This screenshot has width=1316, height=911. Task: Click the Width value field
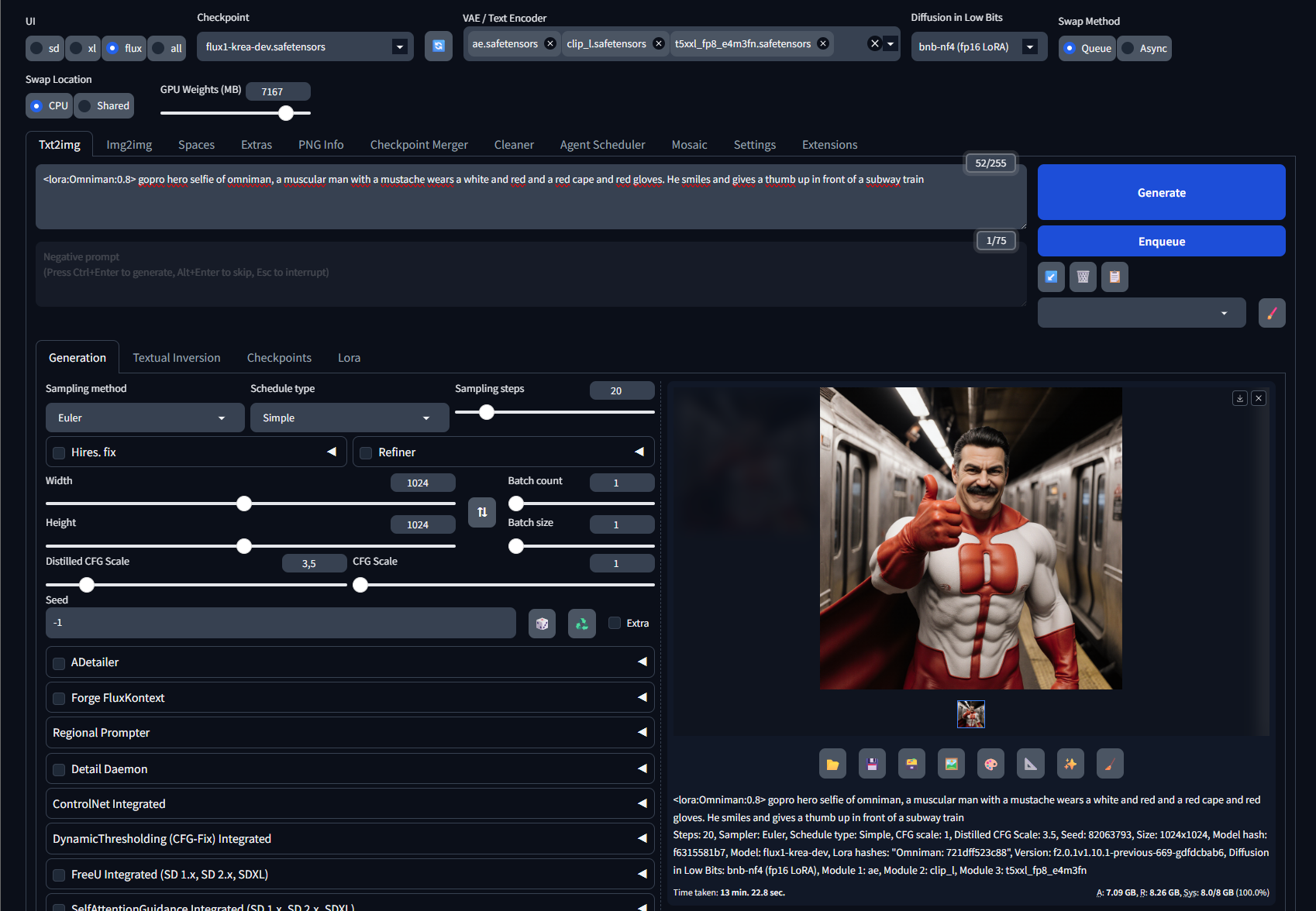(422, 483)
